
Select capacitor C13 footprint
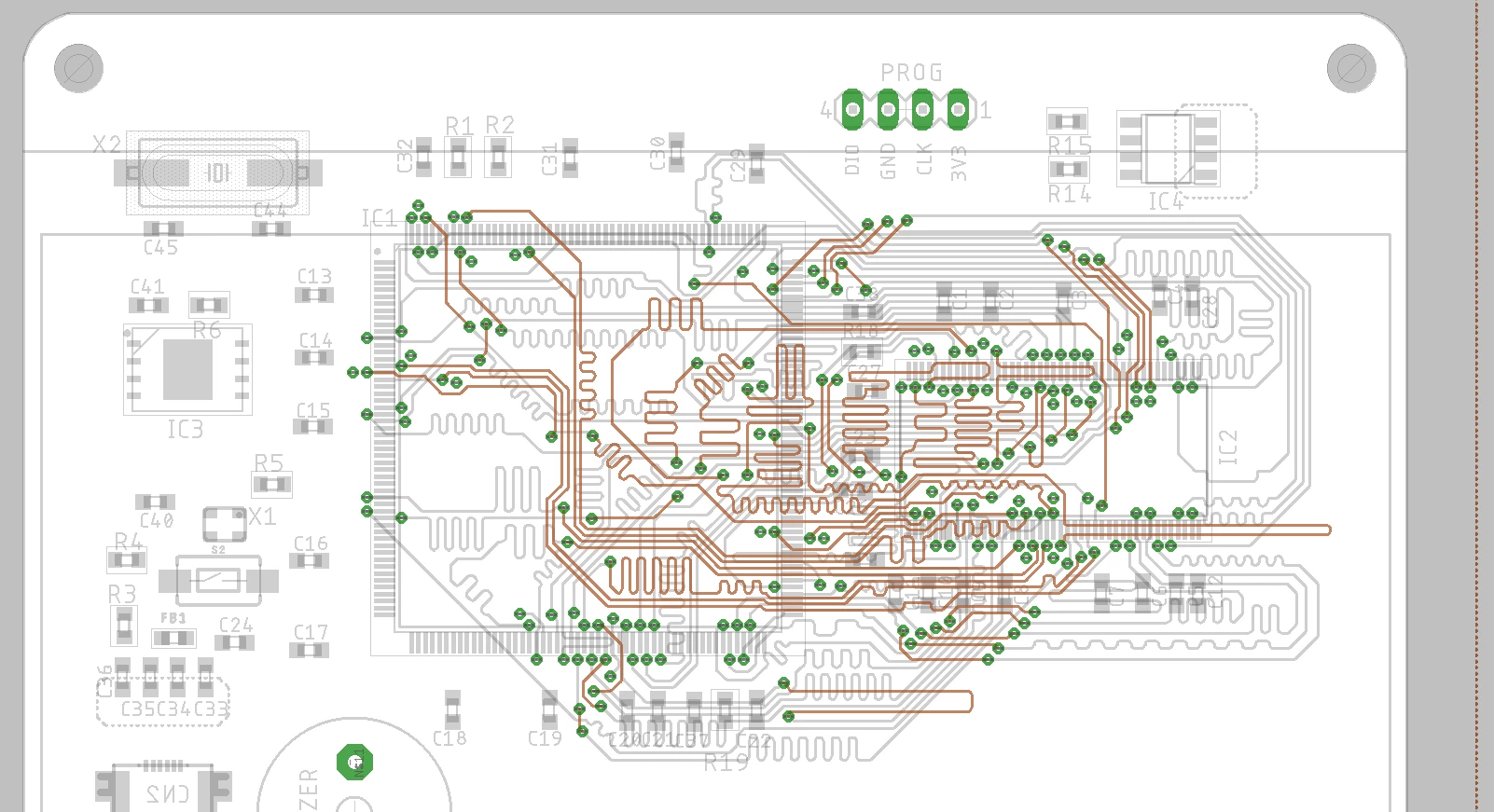click(x=314, y=296)
